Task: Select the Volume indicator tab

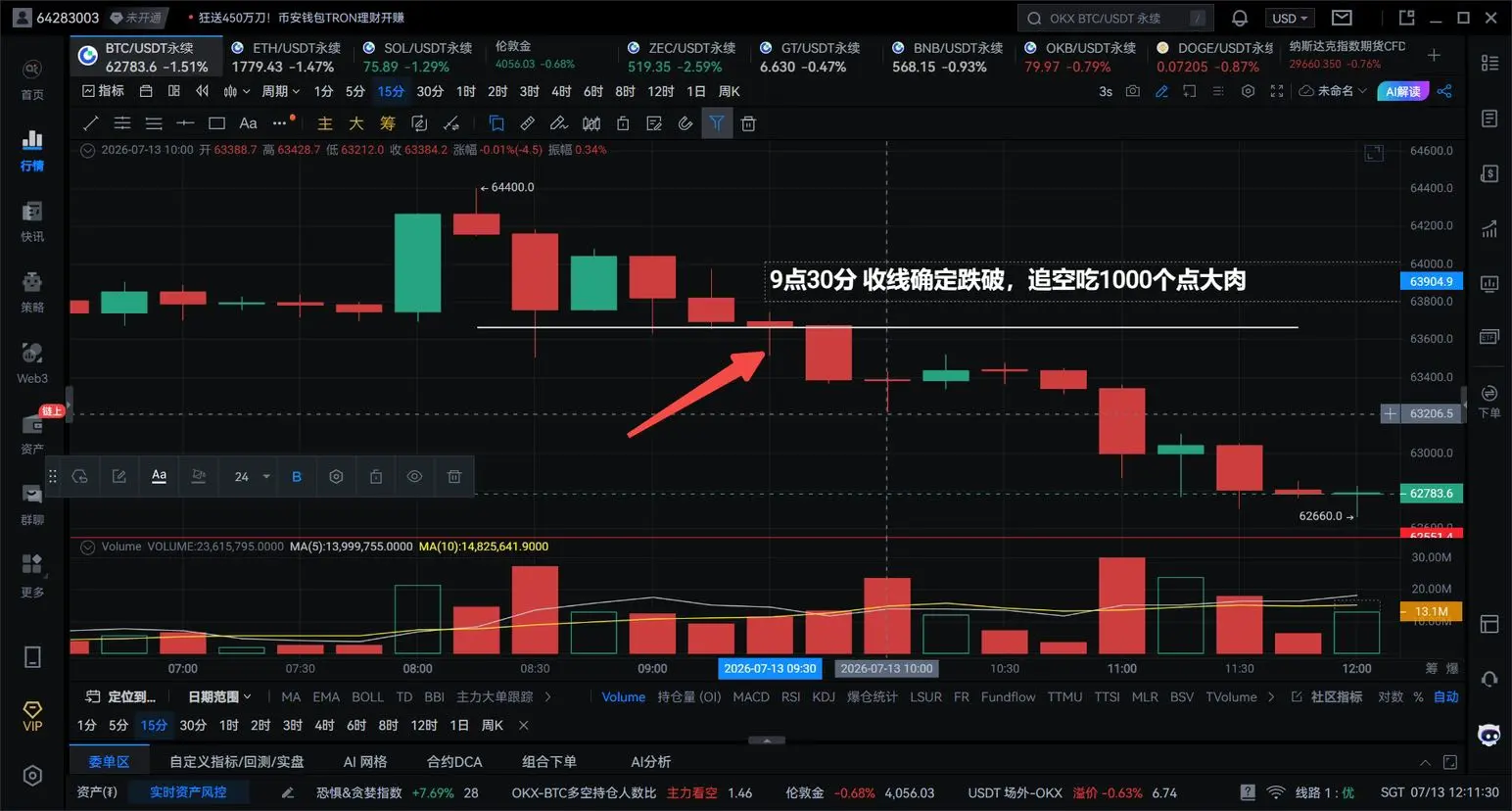Action: click(623, 697)
